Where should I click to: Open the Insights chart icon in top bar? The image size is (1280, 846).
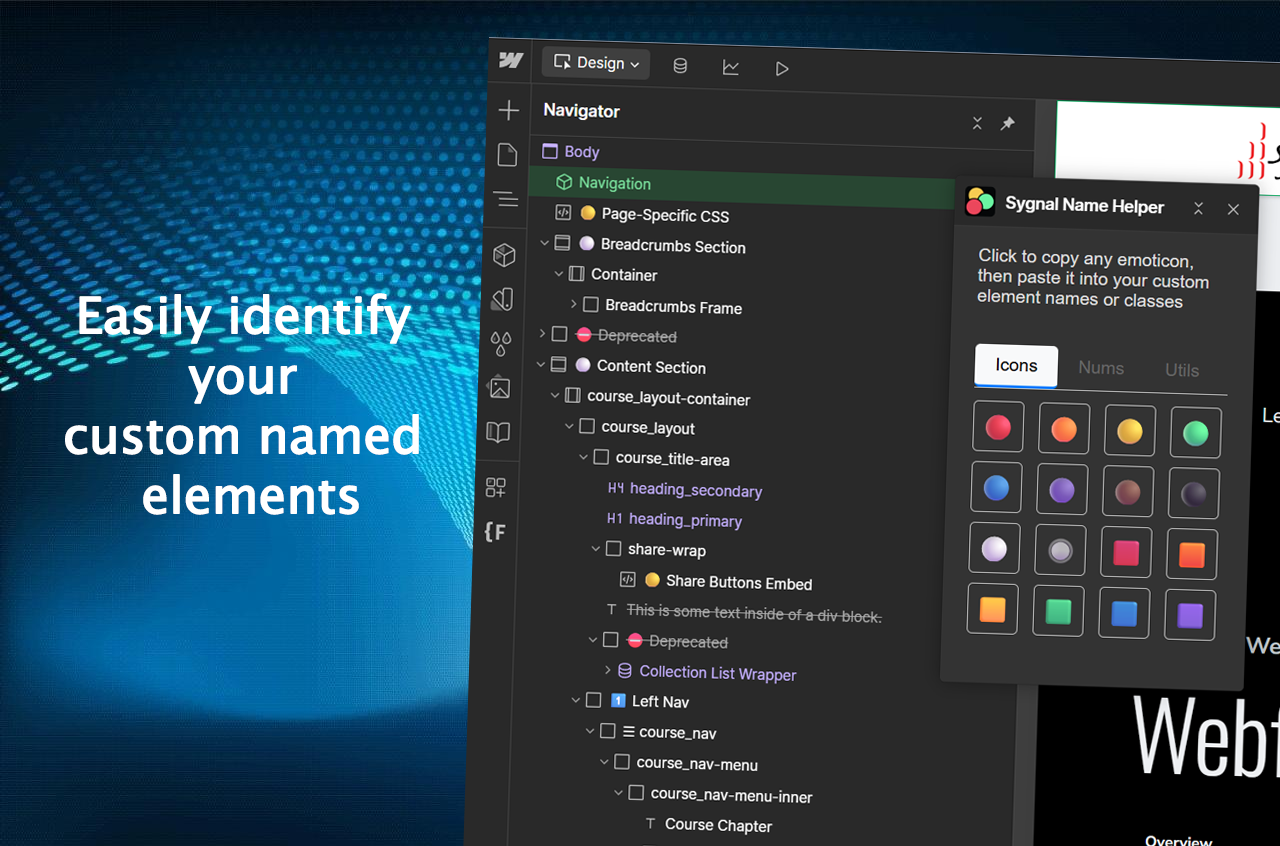coord(731,67)
